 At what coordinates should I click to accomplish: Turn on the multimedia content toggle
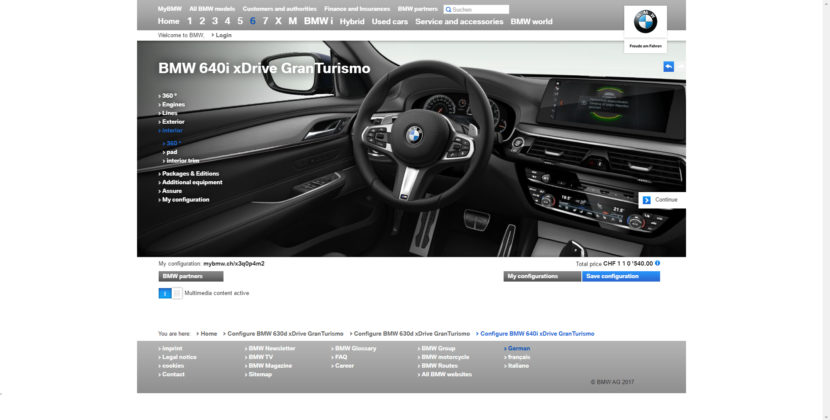(x=165, y=293)
